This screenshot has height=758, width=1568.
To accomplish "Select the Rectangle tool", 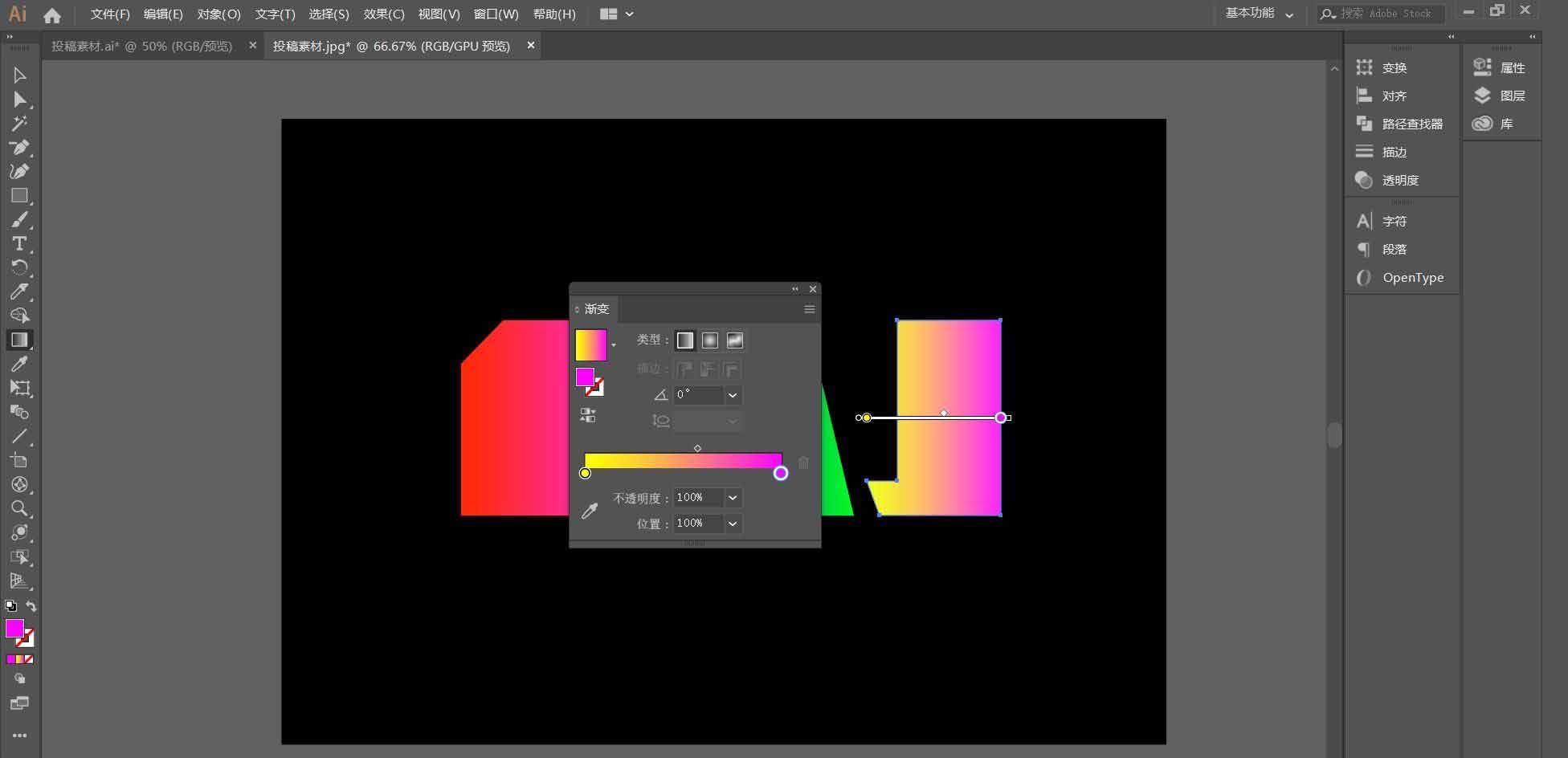I will coord(19,195).
